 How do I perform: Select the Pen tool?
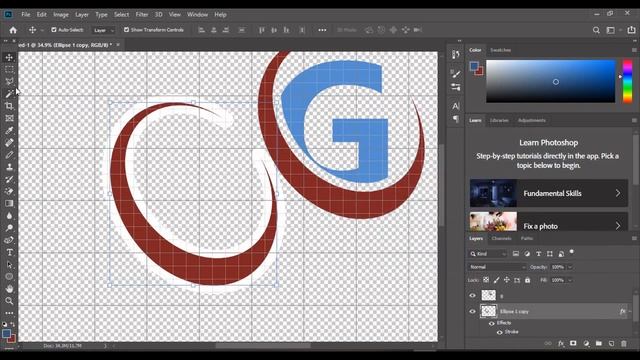[9, 240]
